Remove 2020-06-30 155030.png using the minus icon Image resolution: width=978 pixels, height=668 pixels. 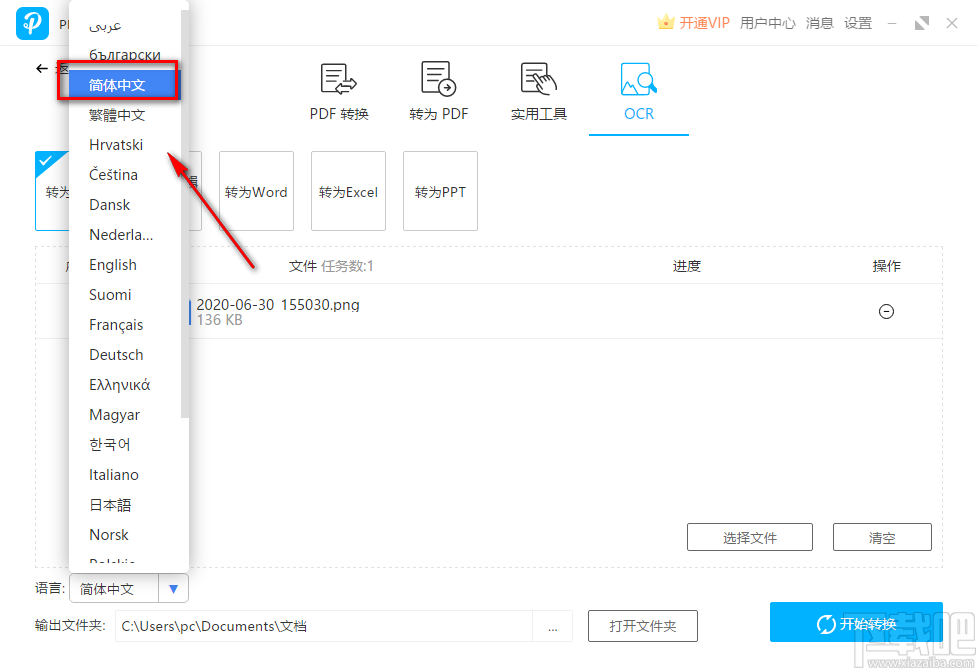[x=886, y=311]
